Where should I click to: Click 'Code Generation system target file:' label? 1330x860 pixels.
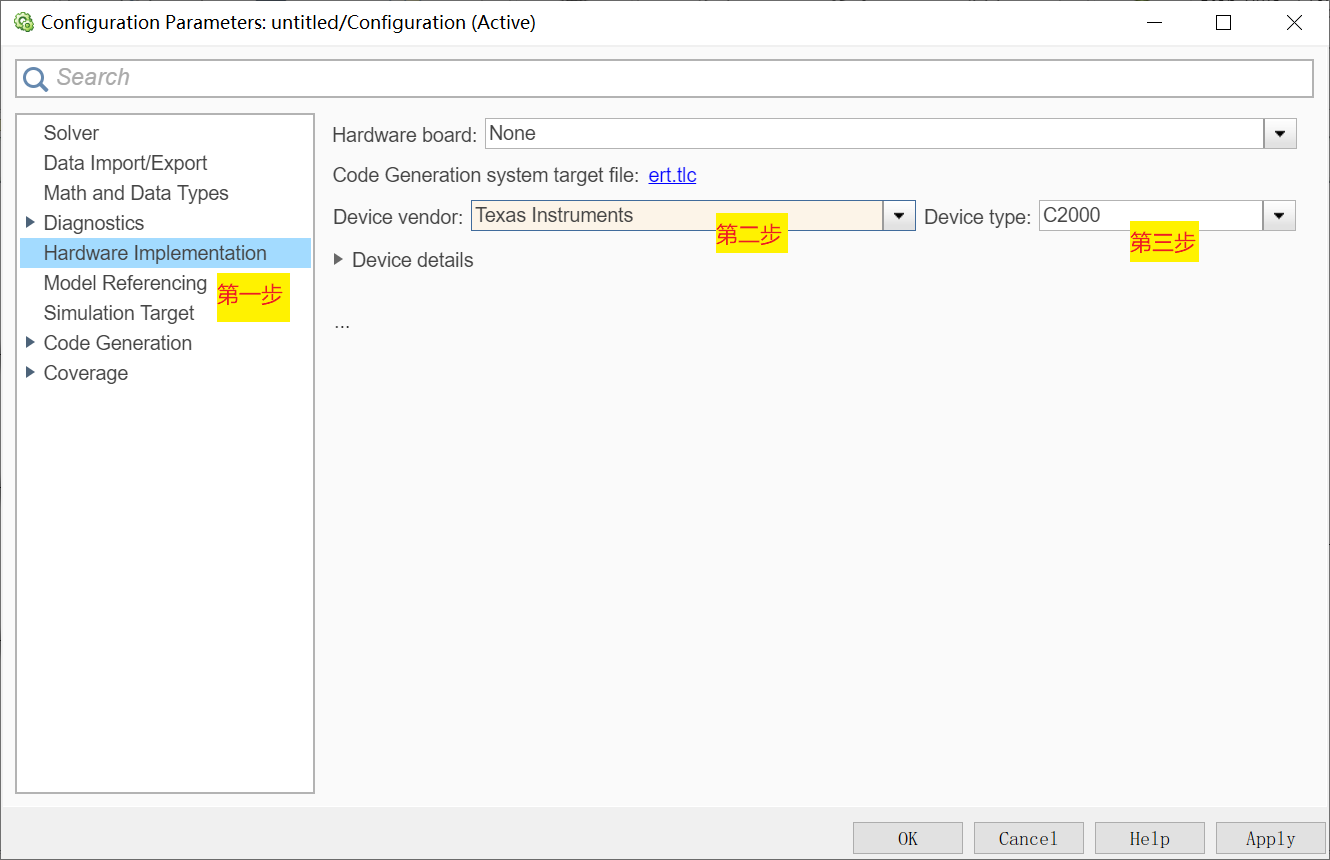tap(486, 175)
